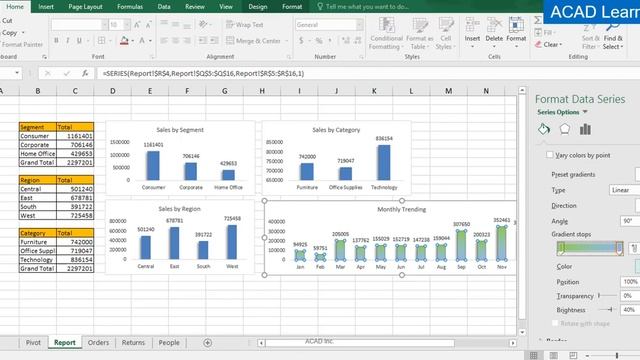
Task: Open the Fill & Line paint bucket tab
Action: point(544,129)
